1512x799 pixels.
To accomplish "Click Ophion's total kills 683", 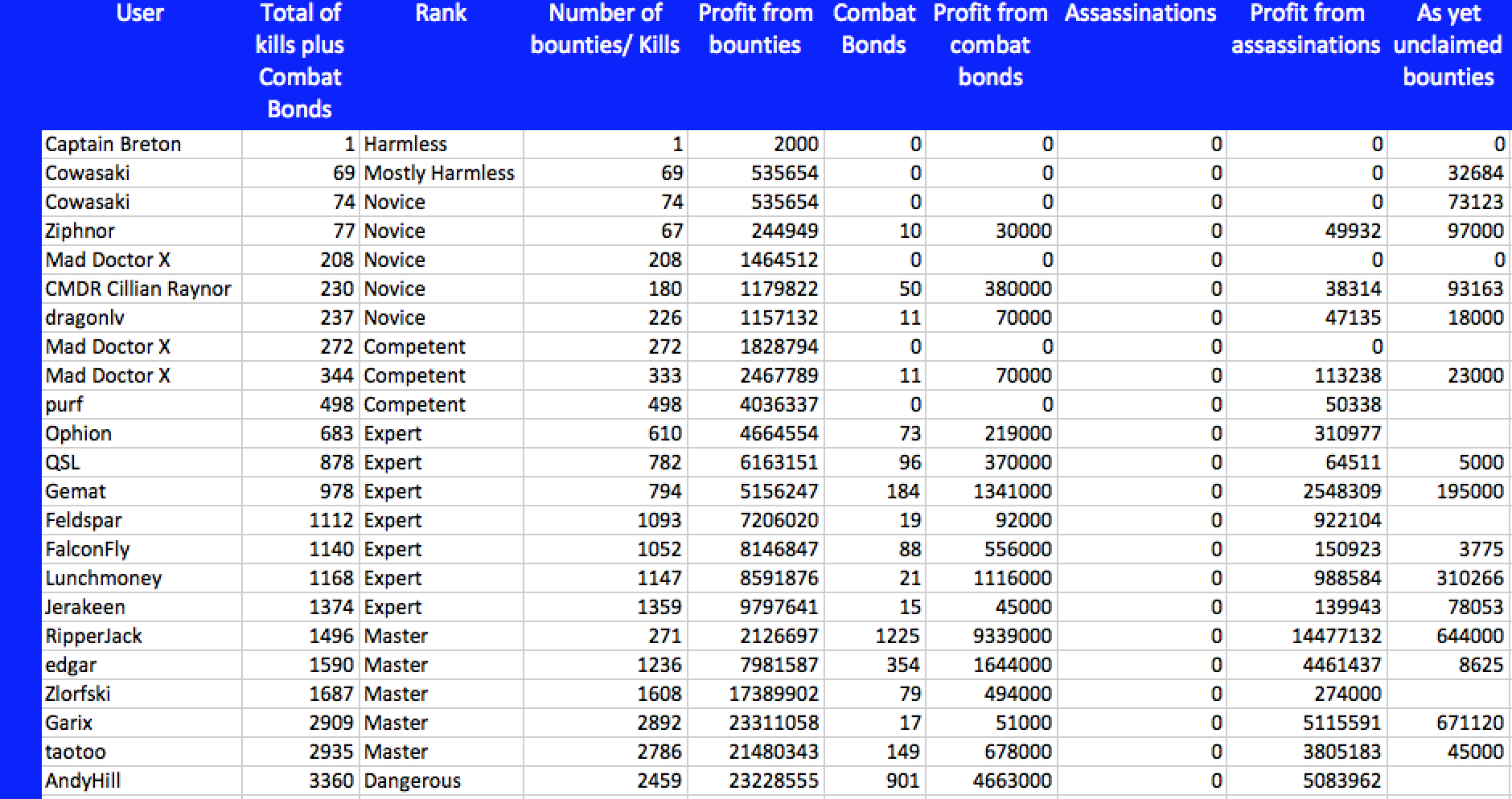I will [301, 433].
